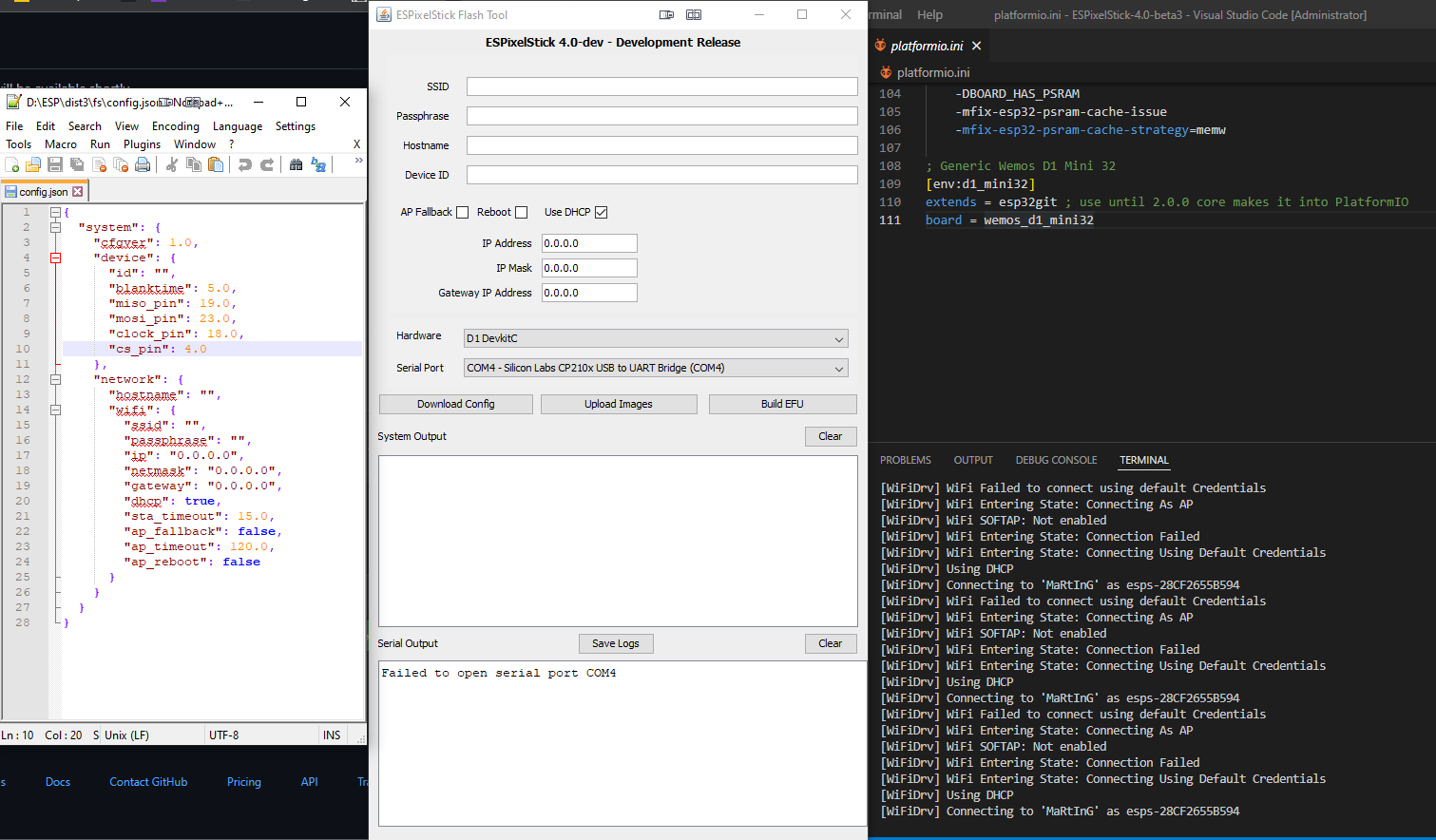Open the Contact GitHub link
This screenshot has height=840, width=1436.
click(148, 782)
